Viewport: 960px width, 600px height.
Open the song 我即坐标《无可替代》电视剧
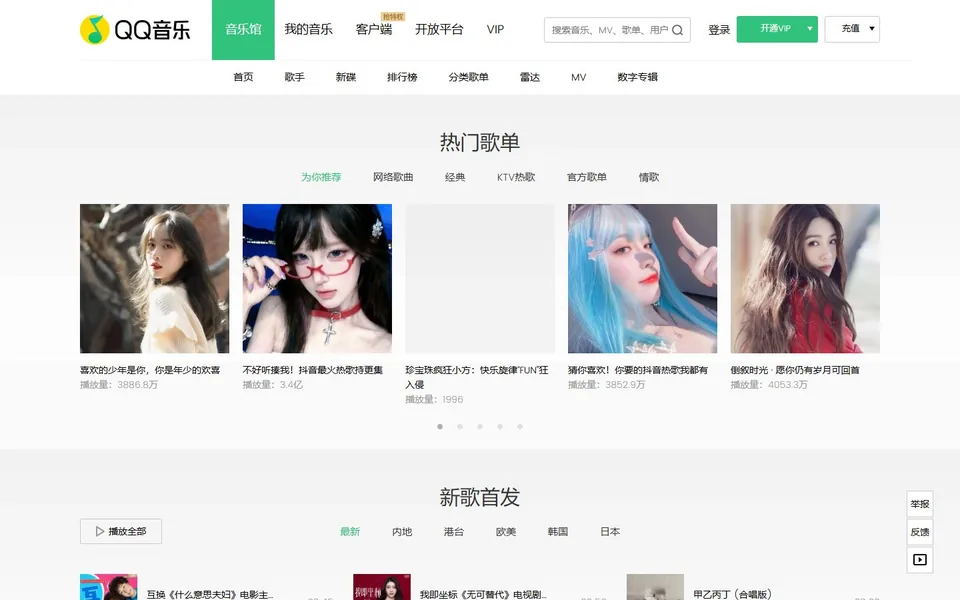tap(483, 594)
